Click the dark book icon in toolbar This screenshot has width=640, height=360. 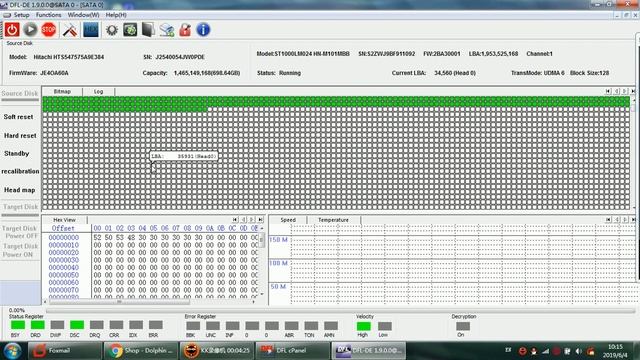click(x=148, y=30)
